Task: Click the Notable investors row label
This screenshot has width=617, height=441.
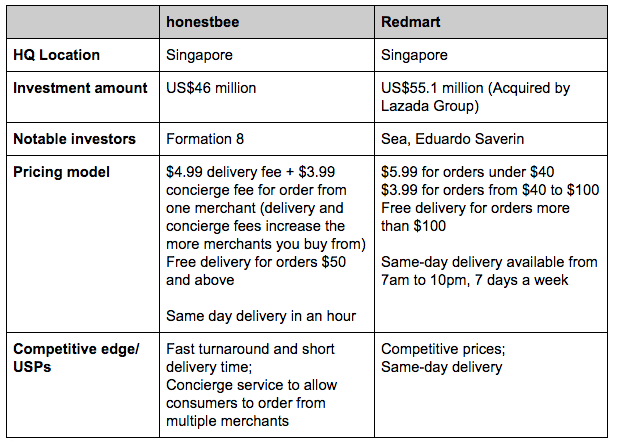Action: (74, 139)
